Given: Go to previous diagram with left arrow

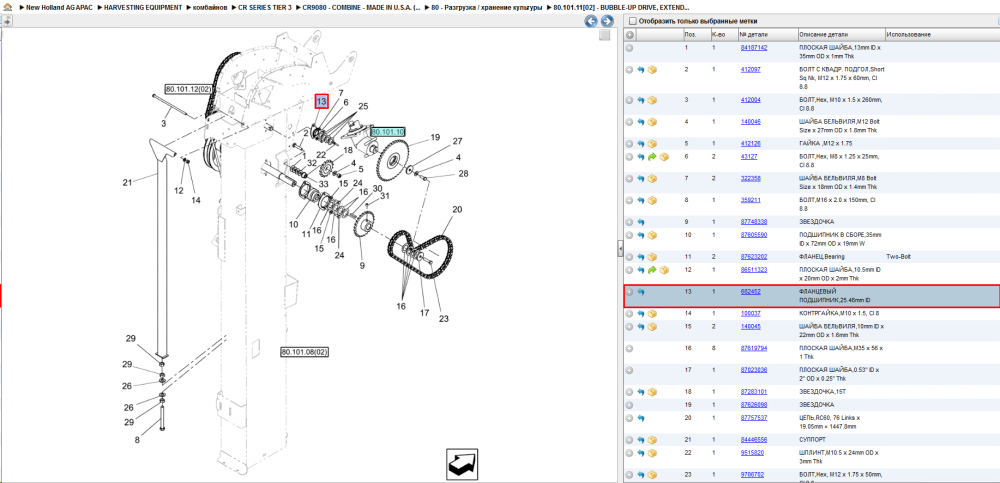Looking at the screenshot, I should point(591,22).
